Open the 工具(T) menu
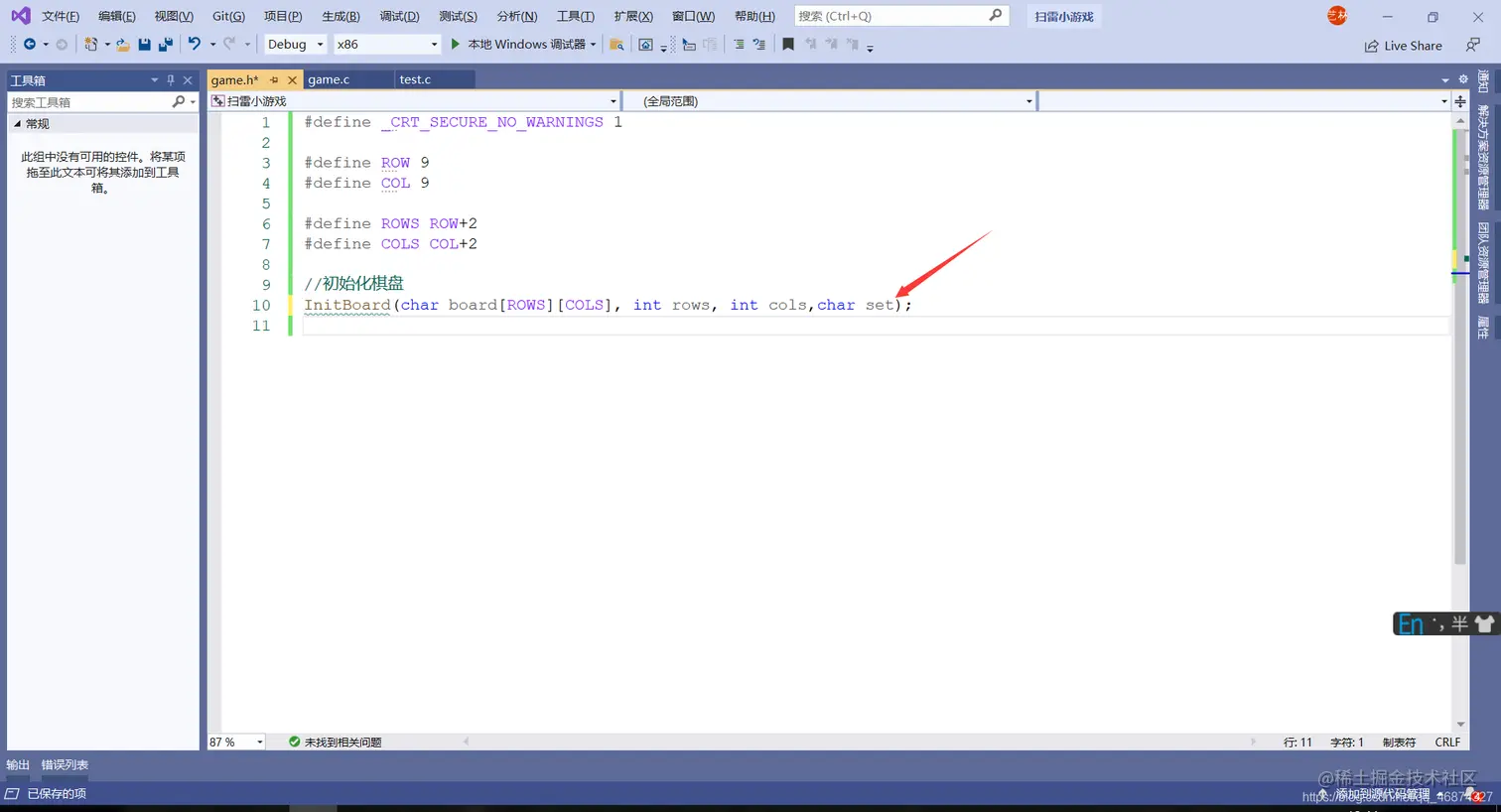Viewport: 1501px width, 812px height. point(575,16)
